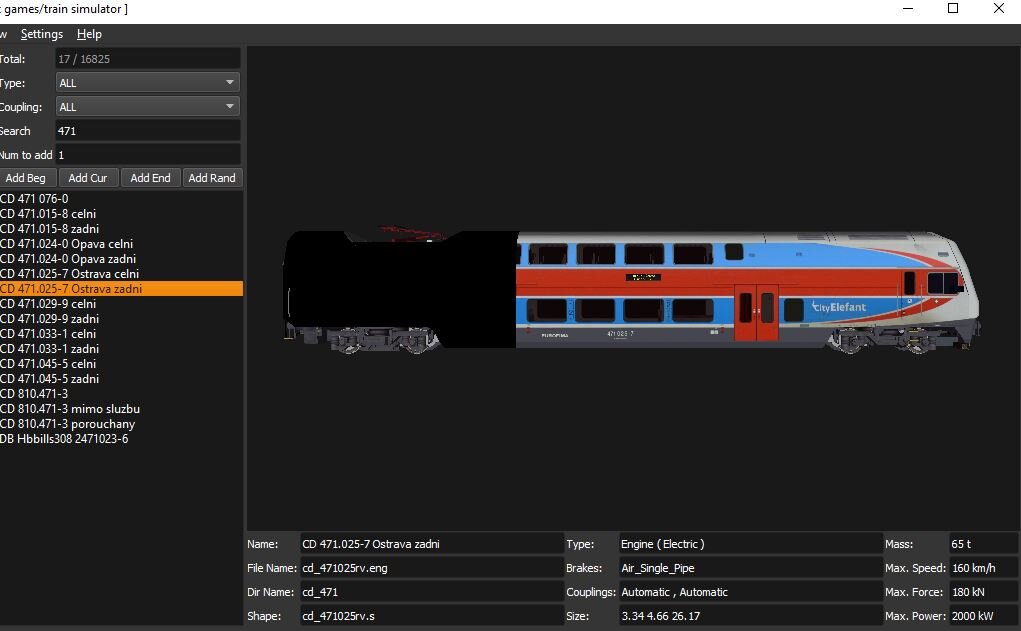
Task: Expand the Coupling filter dropdown
Action: [147, 107]
